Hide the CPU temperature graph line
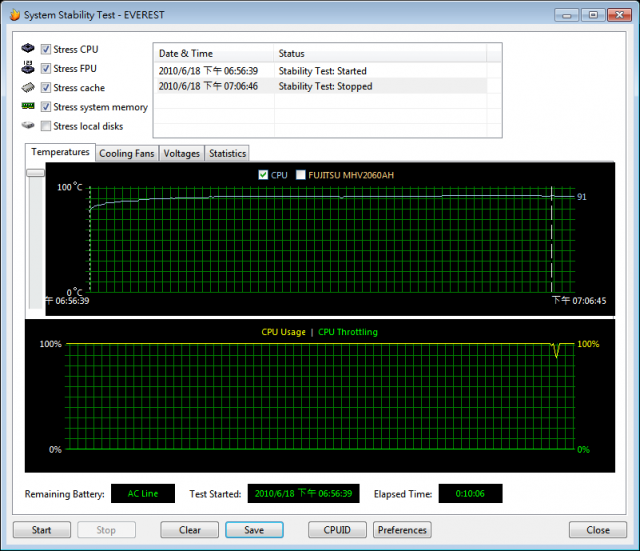Image resolution: width=640 pixels, height=551 pixels. [263, 175]
